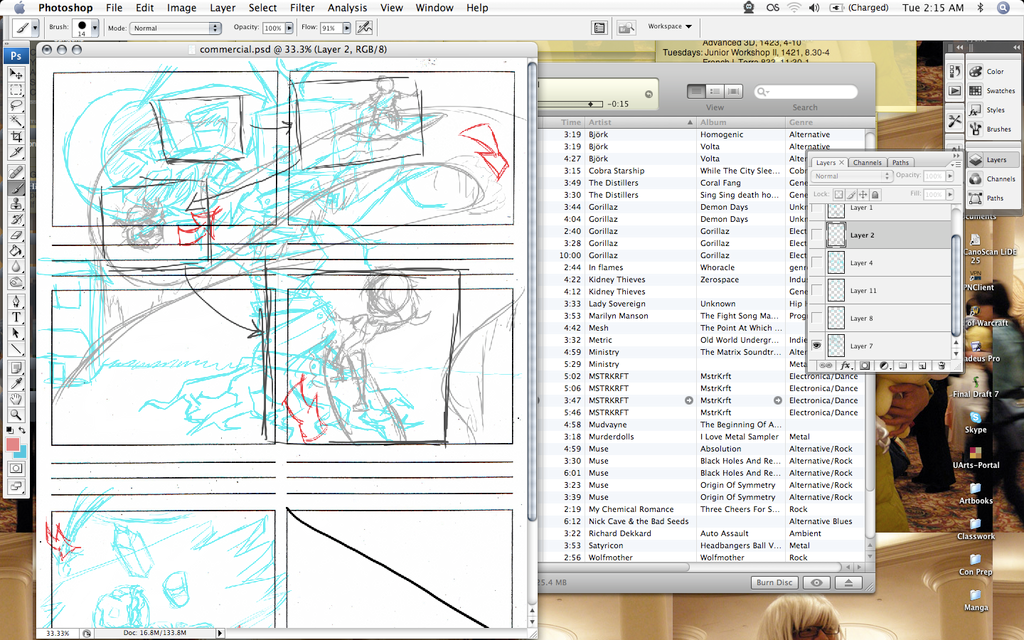This screenshot has width=1024, height=640.
Task: Select the Paint Bucket tool
Action: coord(16,251)
